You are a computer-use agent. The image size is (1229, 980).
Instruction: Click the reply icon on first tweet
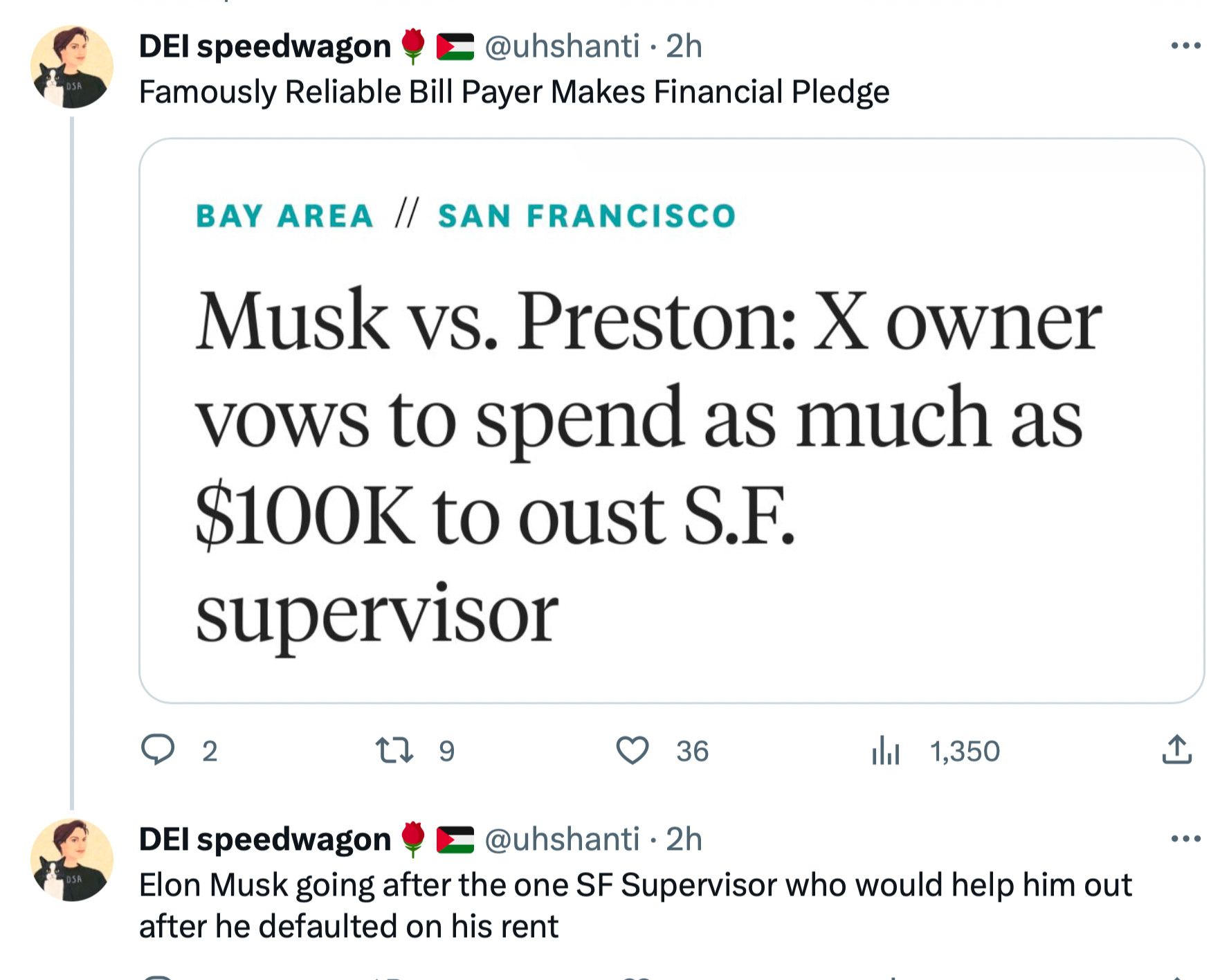[158, 750]
